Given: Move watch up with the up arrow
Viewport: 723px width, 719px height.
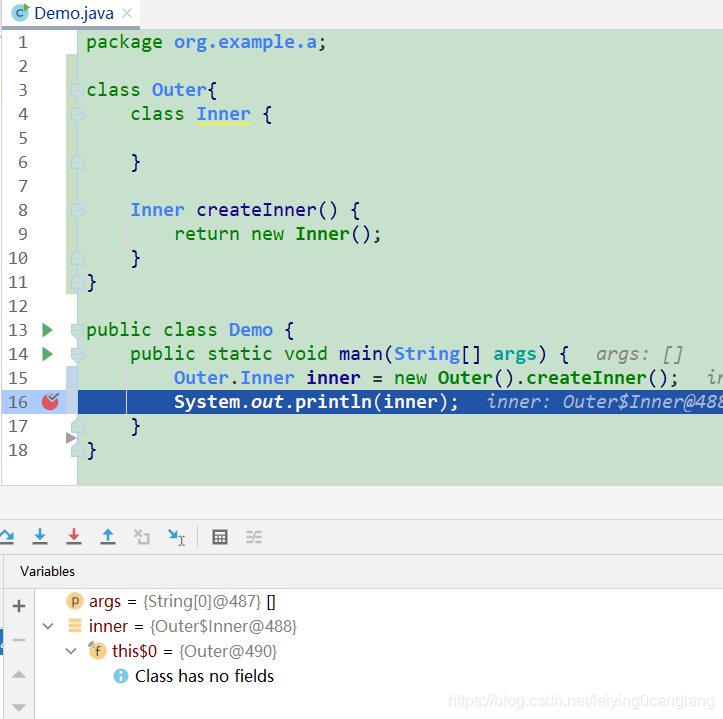Looking at the screenshot, I should point(19,674).
